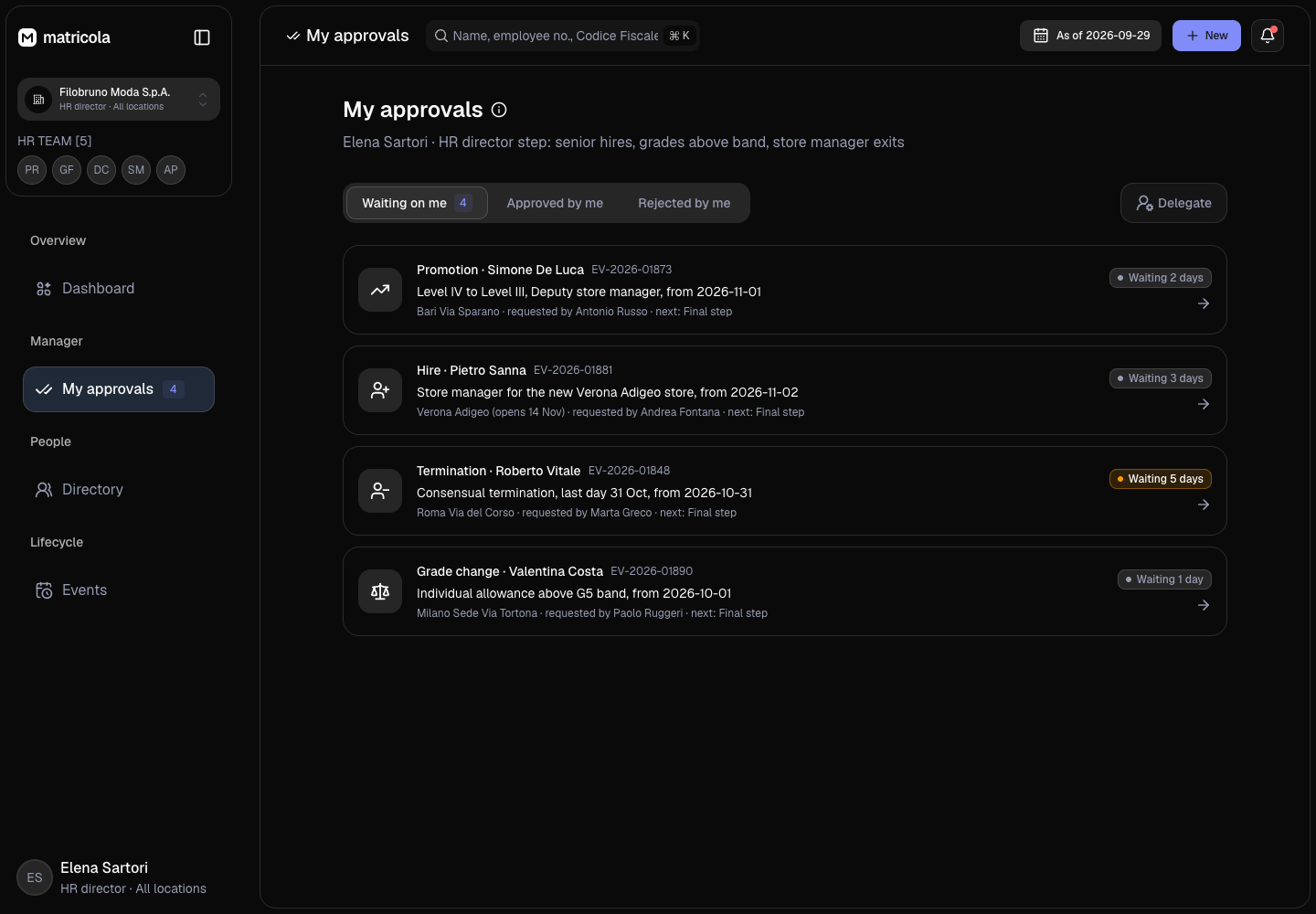The width and height of the screenshot is (1316, 914).
Task: Click the Termination icon for Roberto Vitale
Action: [380, 491]
